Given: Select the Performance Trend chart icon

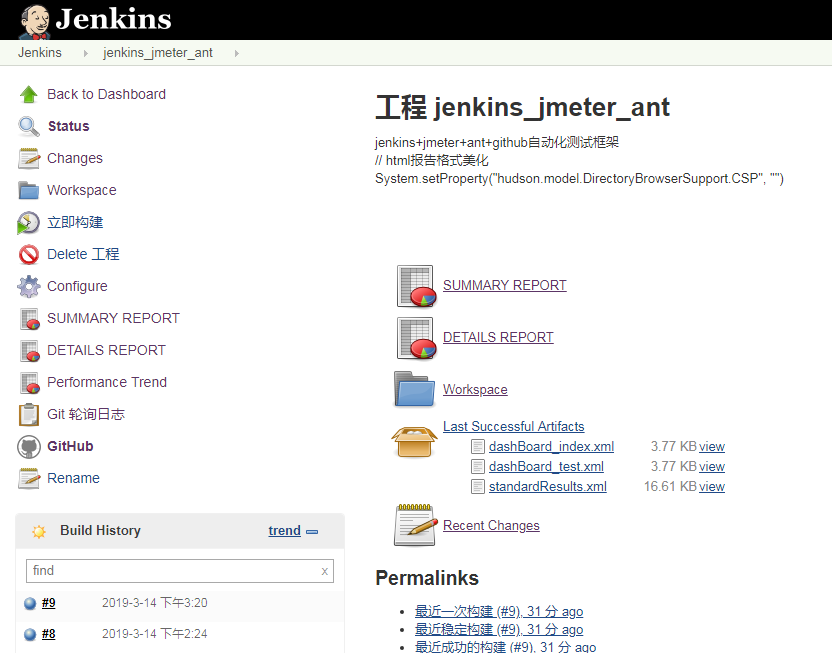Looking at the screenshot, I should [28, 382].
